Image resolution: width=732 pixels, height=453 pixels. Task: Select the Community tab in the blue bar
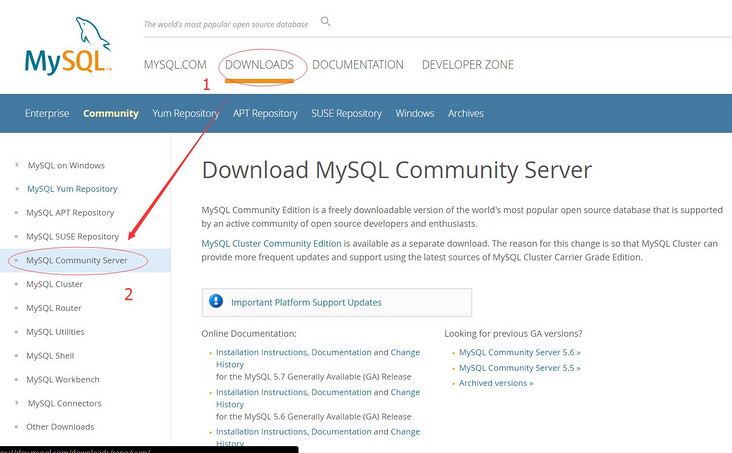click(111, 113)
